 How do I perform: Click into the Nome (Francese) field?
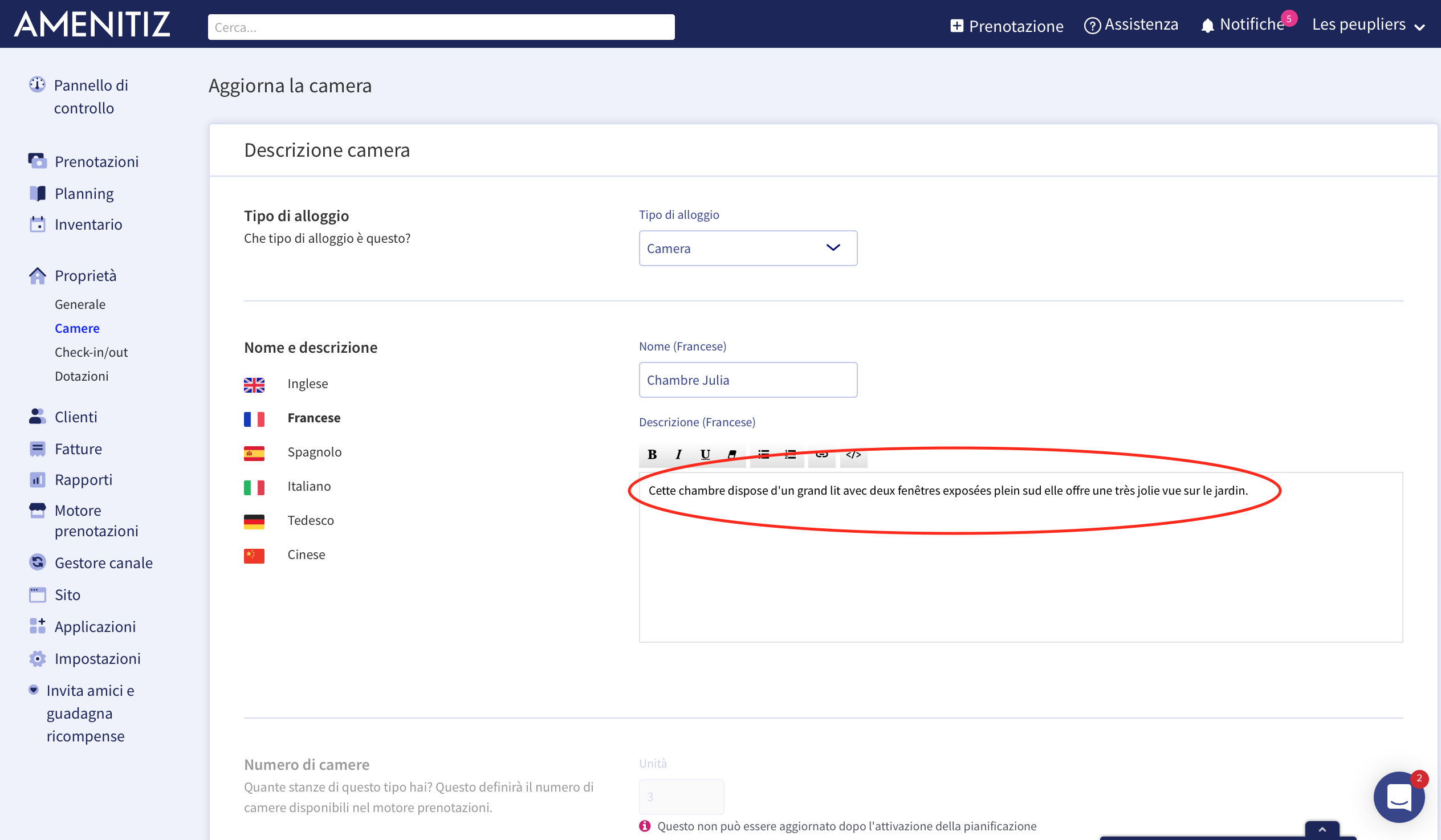tap(747, 380)
